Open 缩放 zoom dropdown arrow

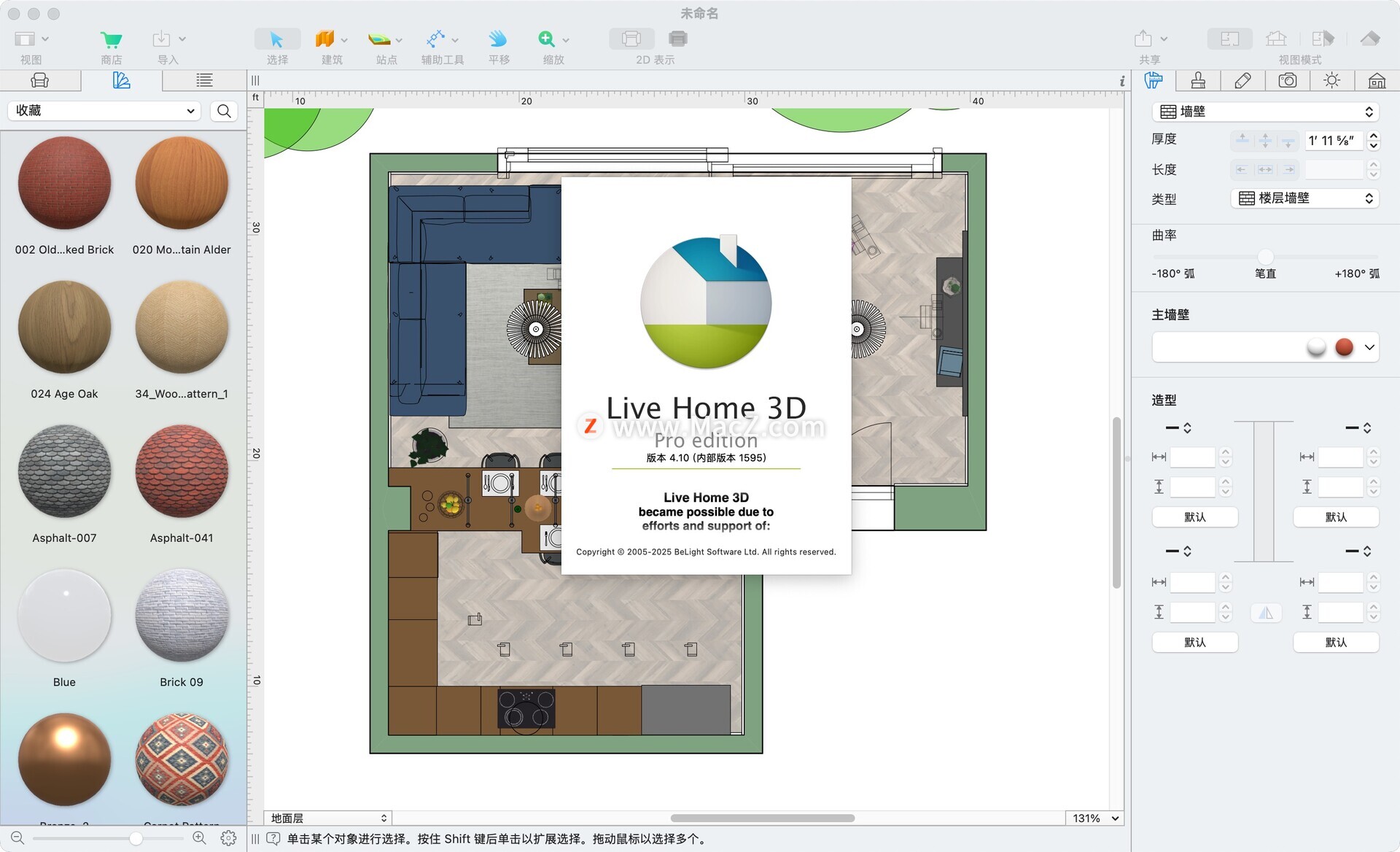point(566,40)
